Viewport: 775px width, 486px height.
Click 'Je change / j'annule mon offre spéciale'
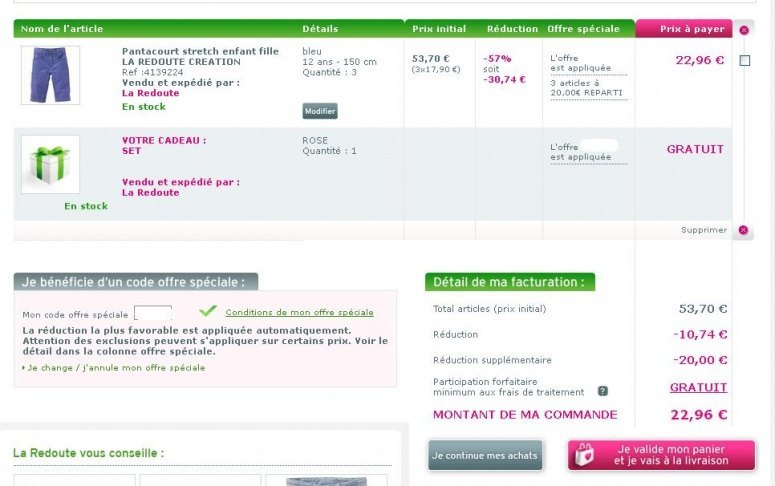pyautogui.click(x=115, y=368)
